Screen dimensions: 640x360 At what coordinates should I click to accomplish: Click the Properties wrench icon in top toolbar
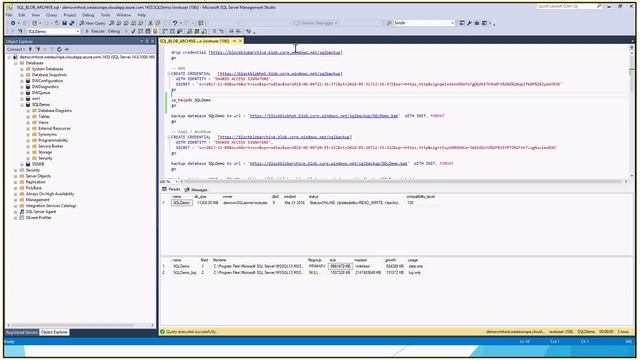(469, 23)
